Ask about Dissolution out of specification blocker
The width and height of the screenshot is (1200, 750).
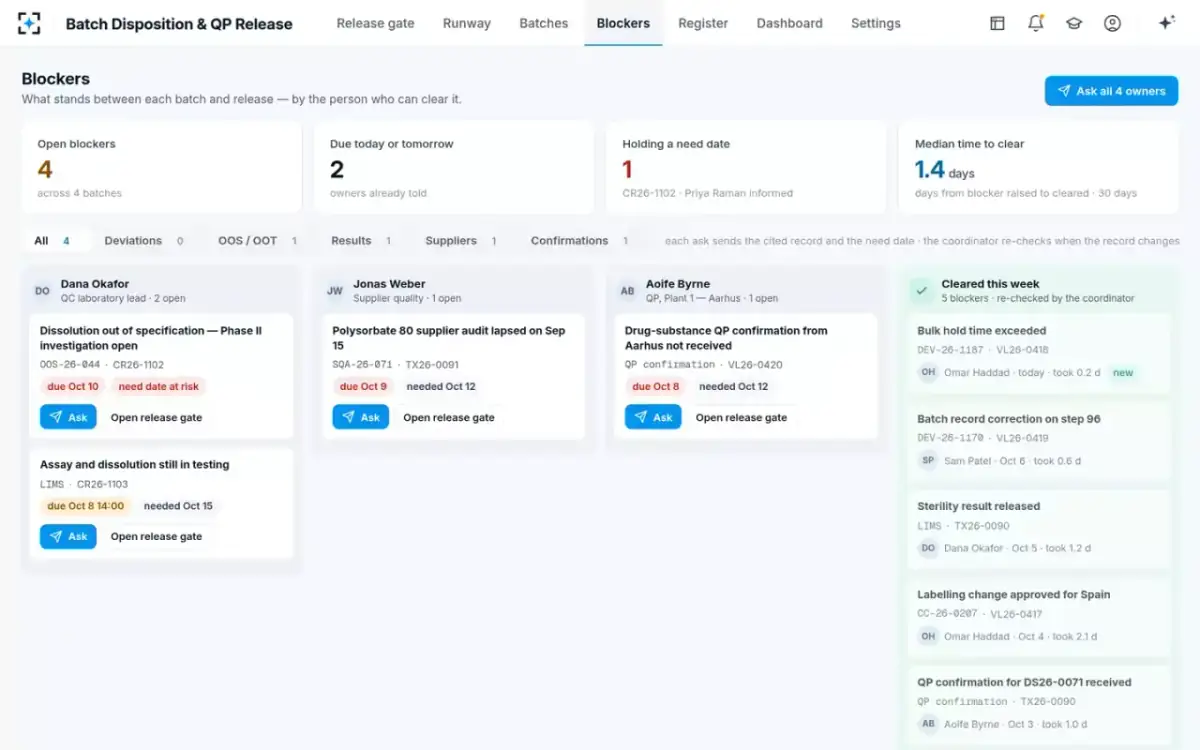[x=68, y=417]
